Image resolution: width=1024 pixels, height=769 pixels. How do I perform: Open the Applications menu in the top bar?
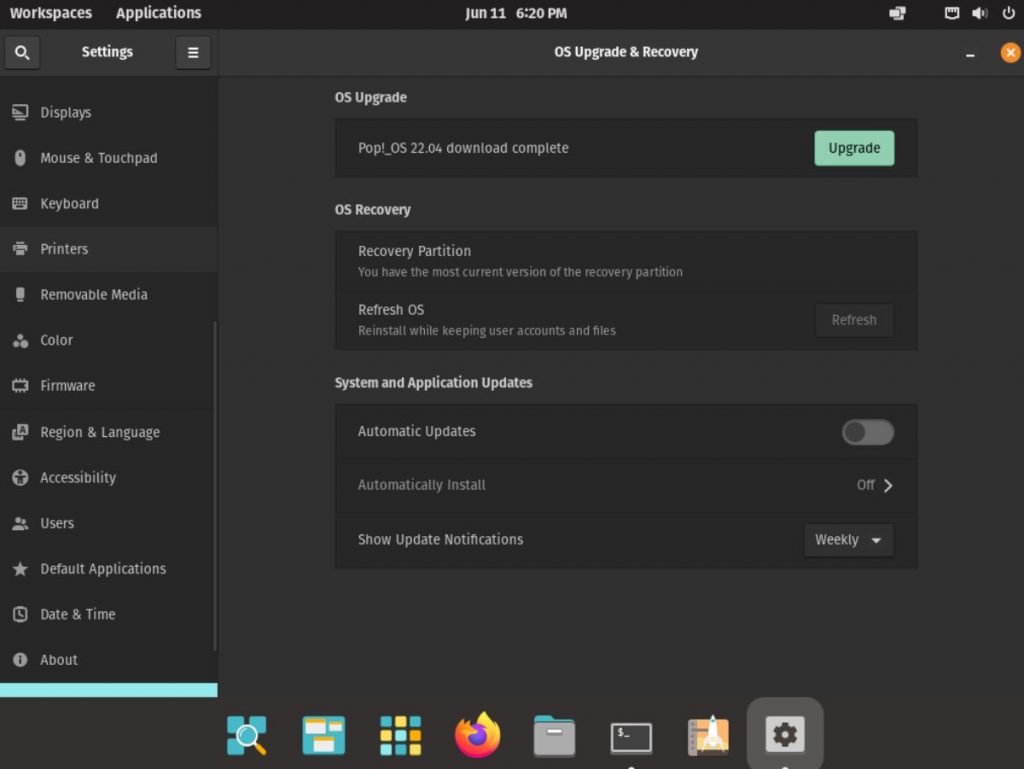pyautogui.click(x=157, y=13)
